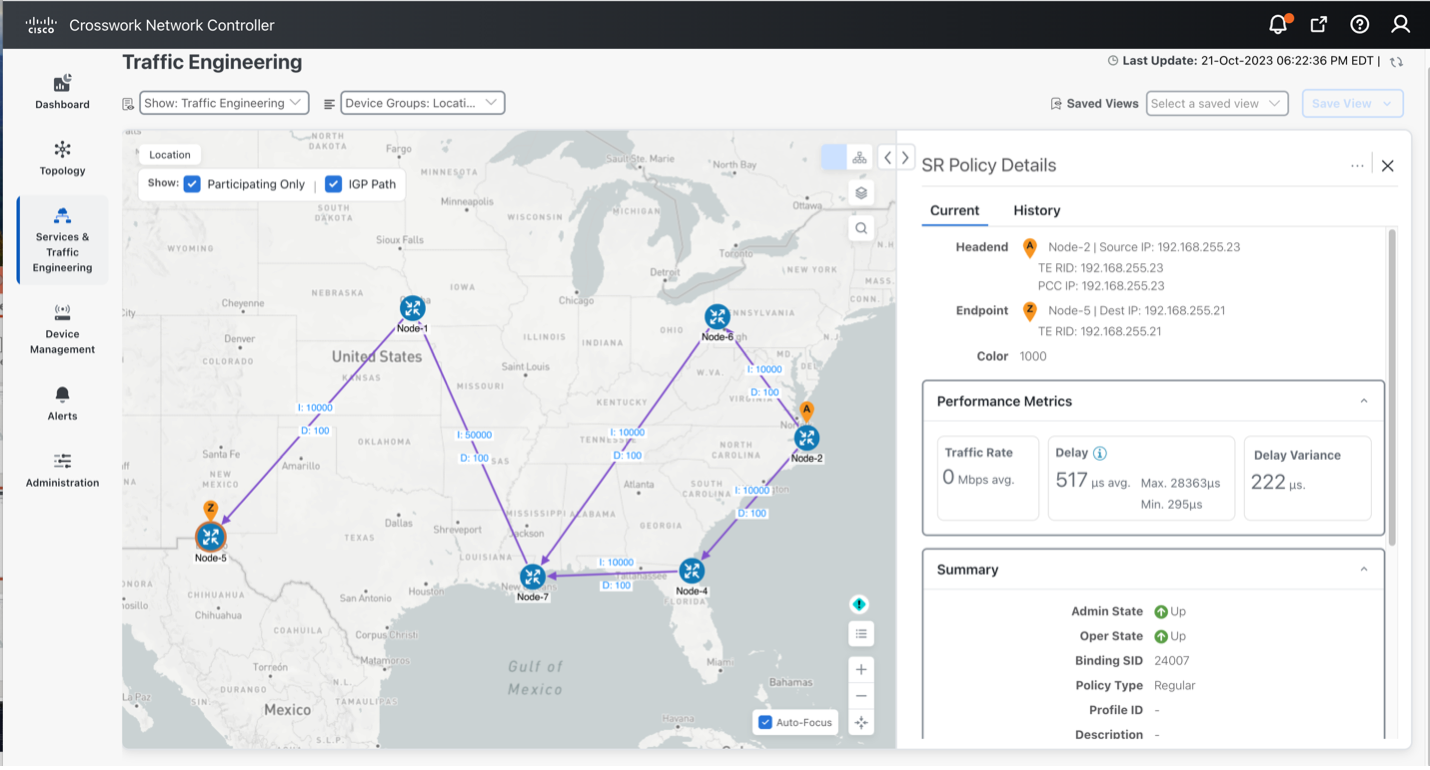1430x770 pixels.
Task: Go to the Dashboard from sidebar
Action: click(x=61, y=89)
